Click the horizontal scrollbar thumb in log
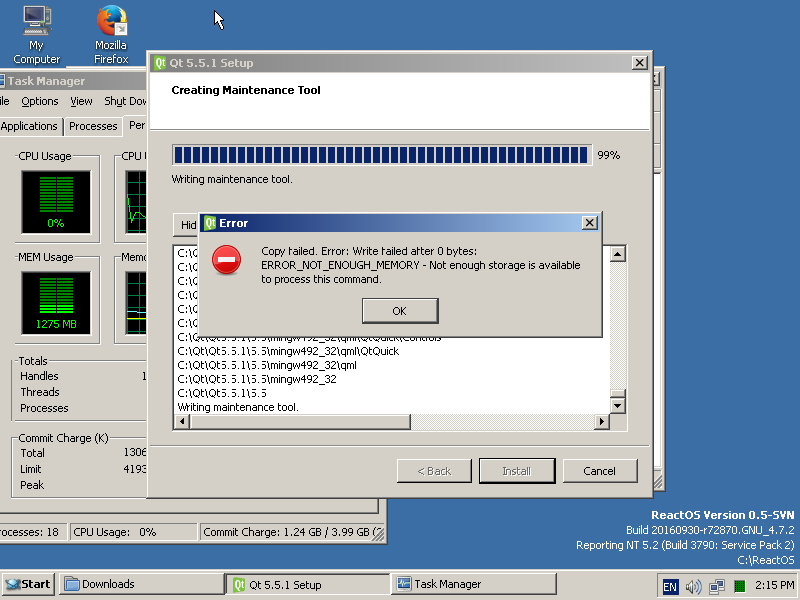The width and height of the screenshot is (800, 600). (x=300, y=421)
